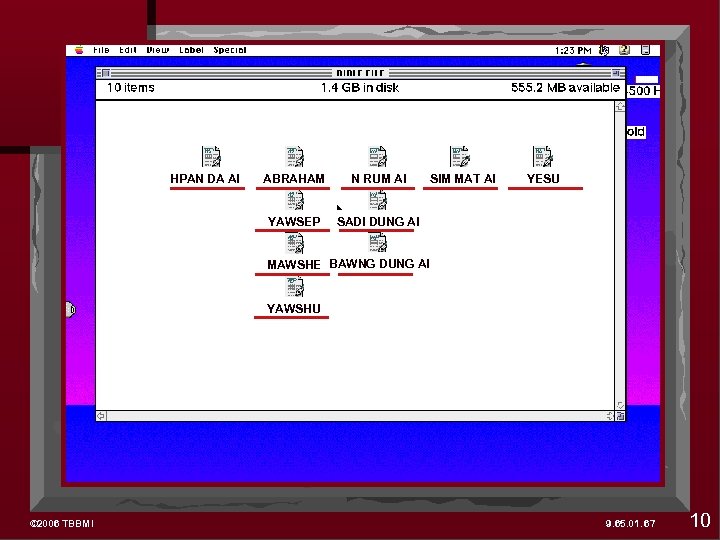Select the MAWSHE document icon
The image size is (720, 540).
pos(294,243)
